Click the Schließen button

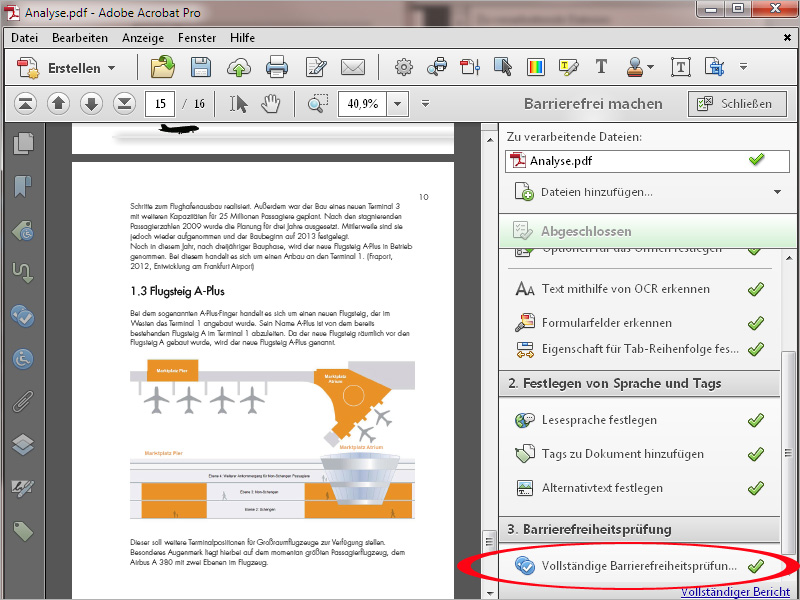point(737,104)
